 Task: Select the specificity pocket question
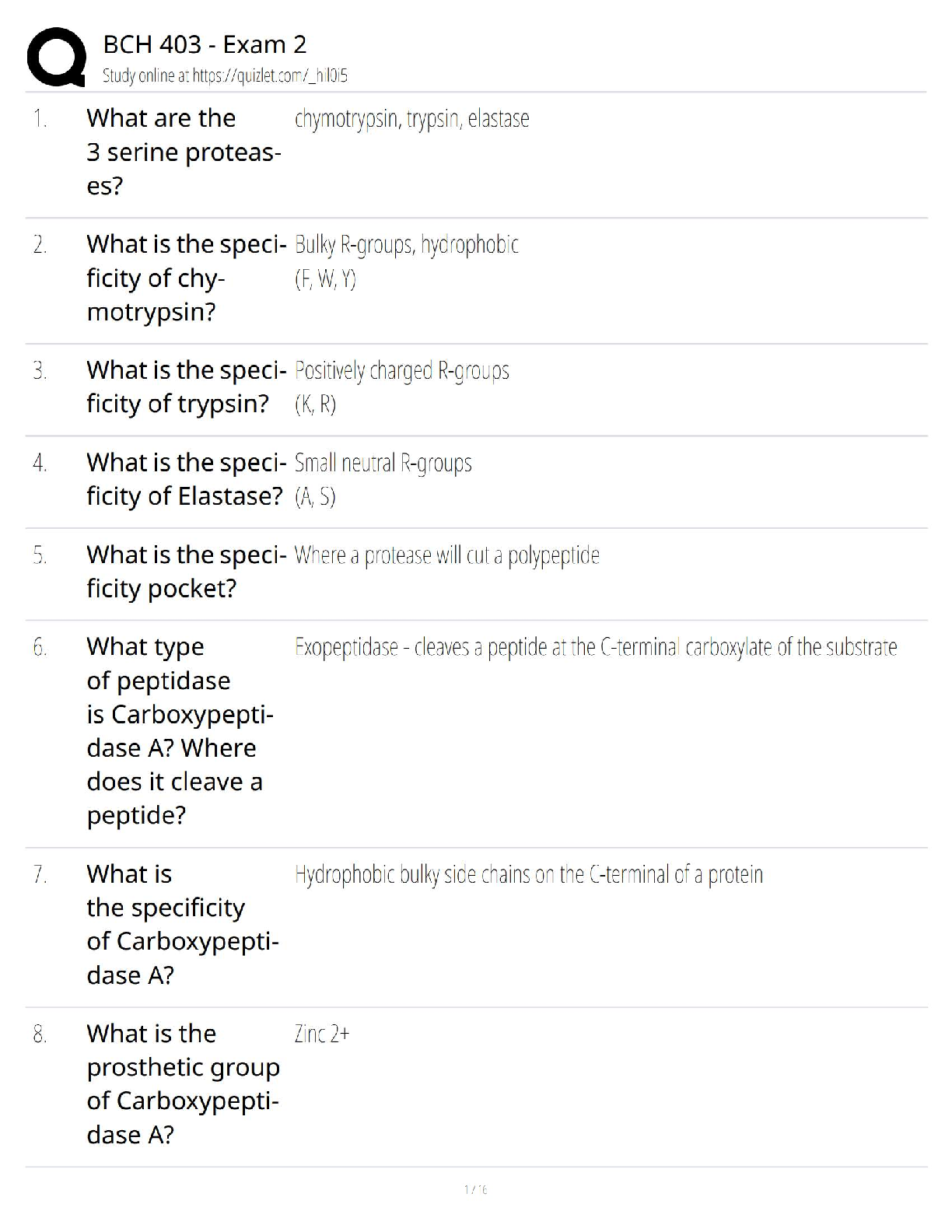186,572
